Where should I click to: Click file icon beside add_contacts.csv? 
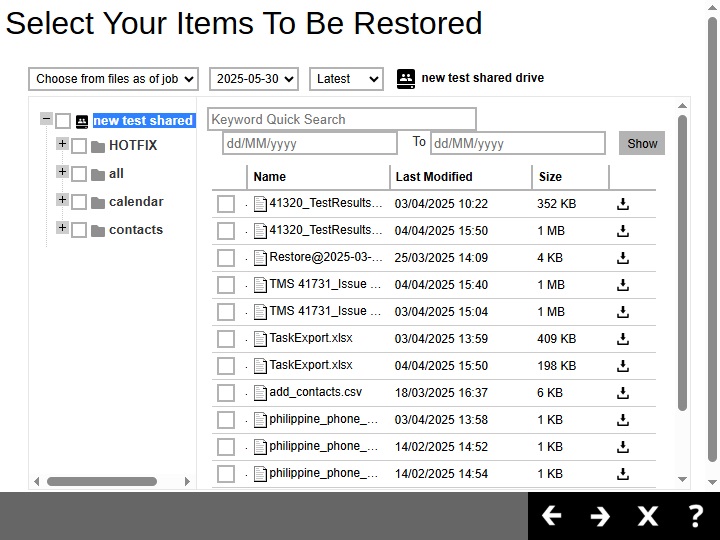260,393
